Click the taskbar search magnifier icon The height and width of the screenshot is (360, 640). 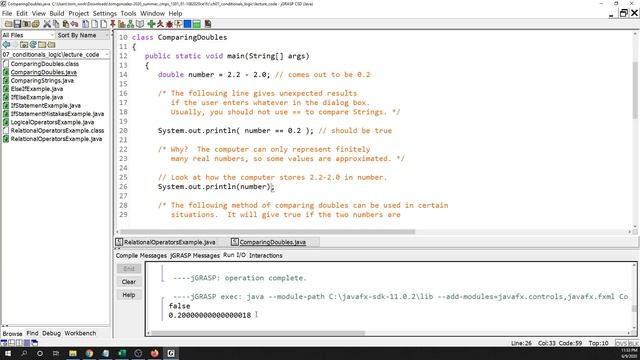pos(24,353)
